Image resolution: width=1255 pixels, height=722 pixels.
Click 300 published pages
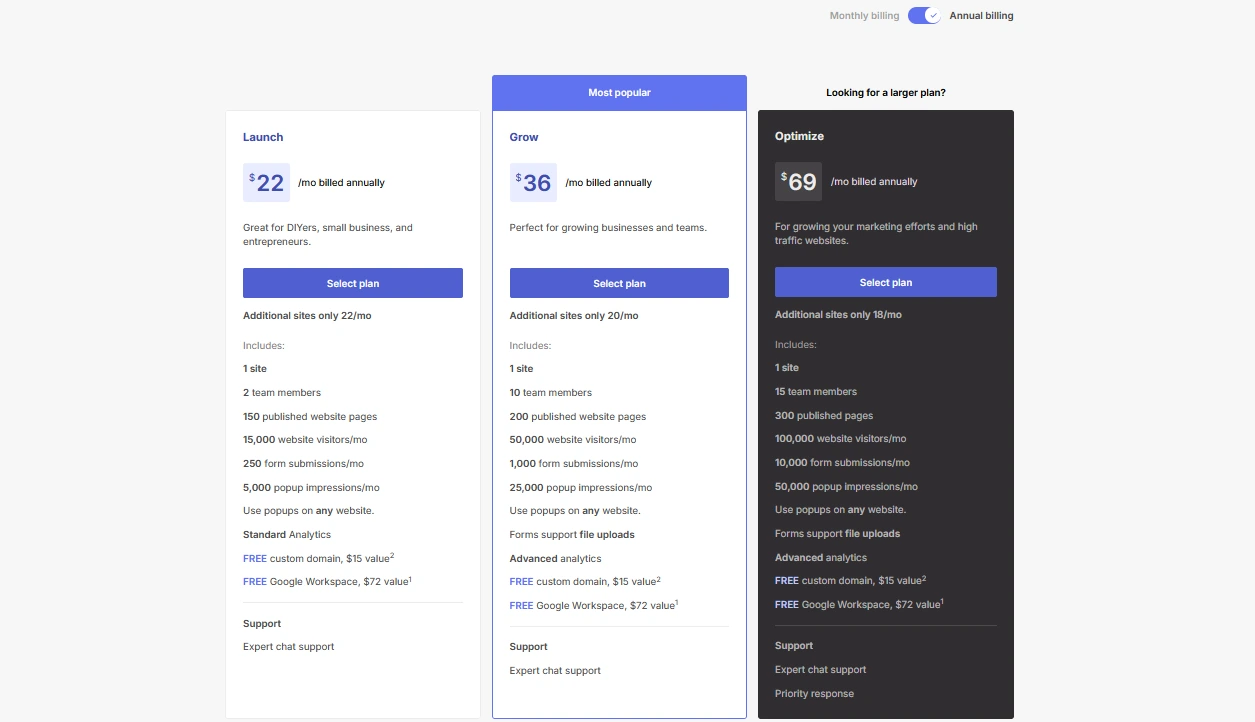(x=824, y=416)
